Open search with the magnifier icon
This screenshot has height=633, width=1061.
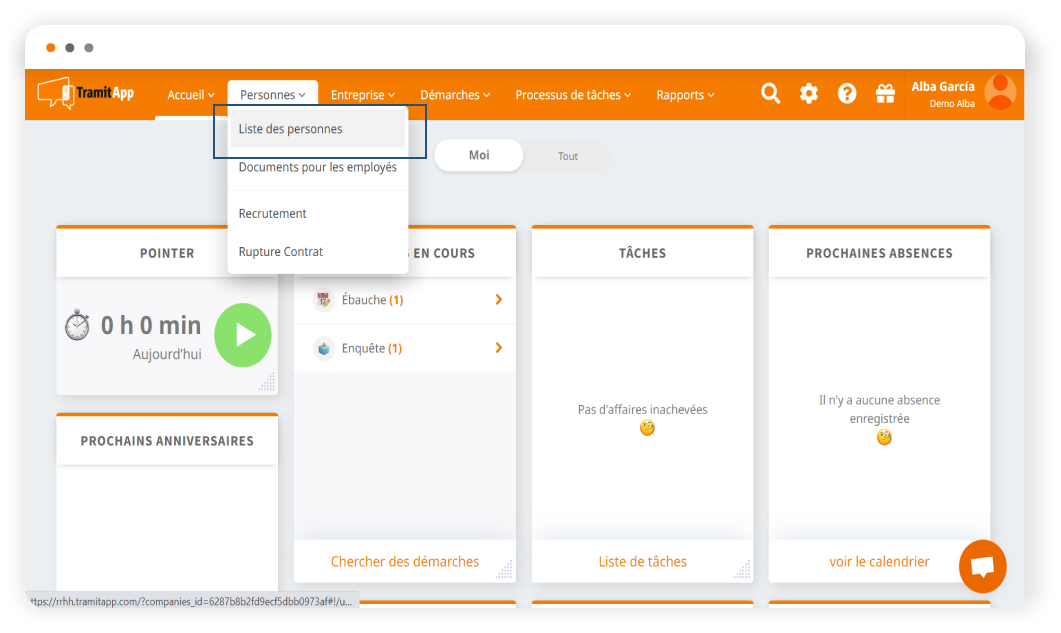tap(770, 94)
